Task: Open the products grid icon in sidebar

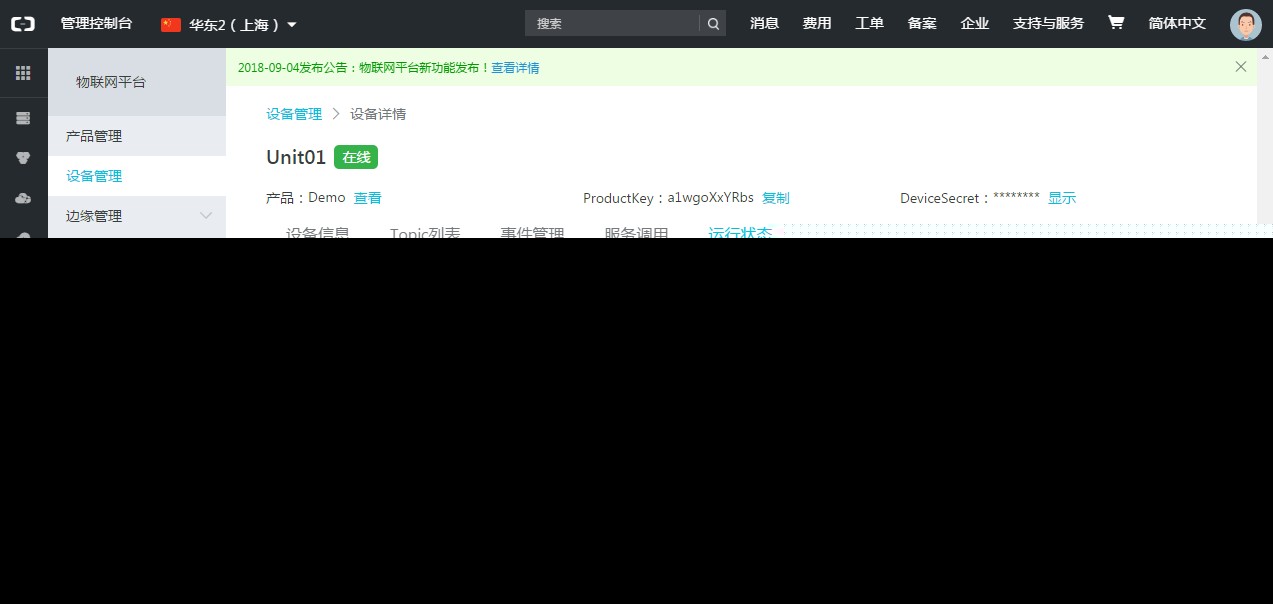Action: click(x=23, y=73)
